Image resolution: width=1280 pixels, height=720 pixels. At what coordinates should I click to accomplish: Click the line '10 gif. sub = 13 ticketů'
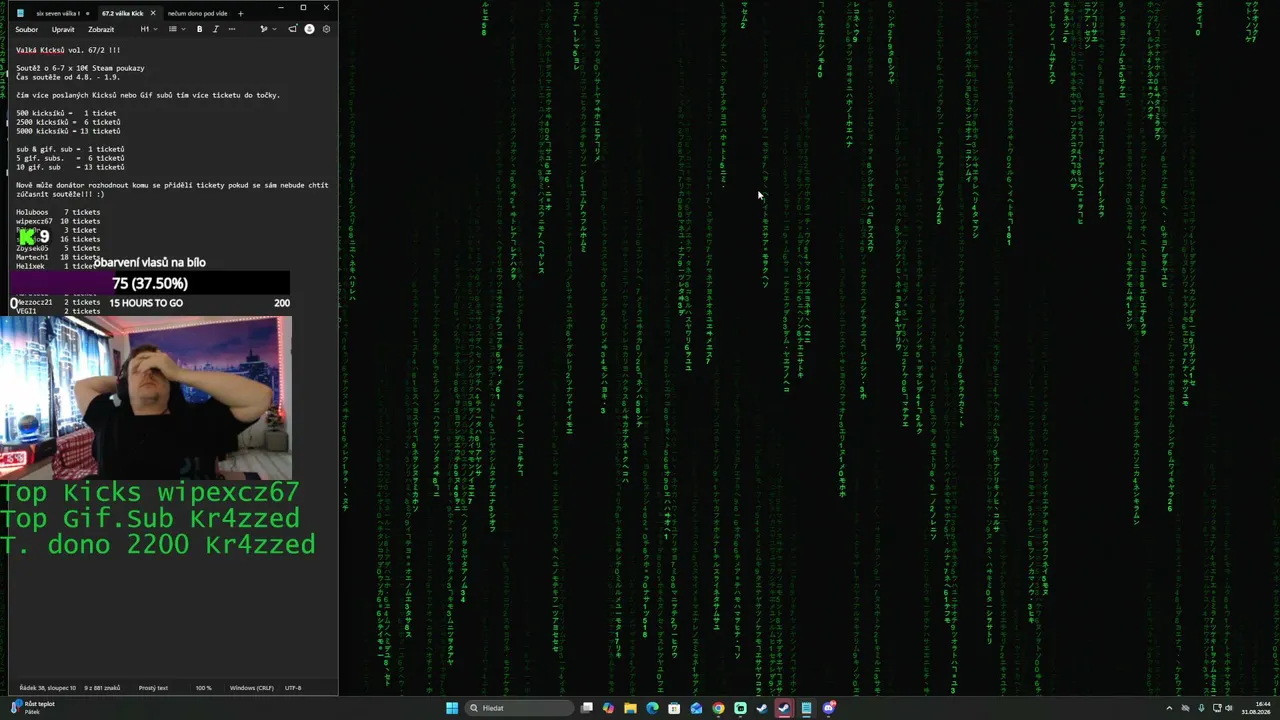pyautogui.click(x=70, y=167)
